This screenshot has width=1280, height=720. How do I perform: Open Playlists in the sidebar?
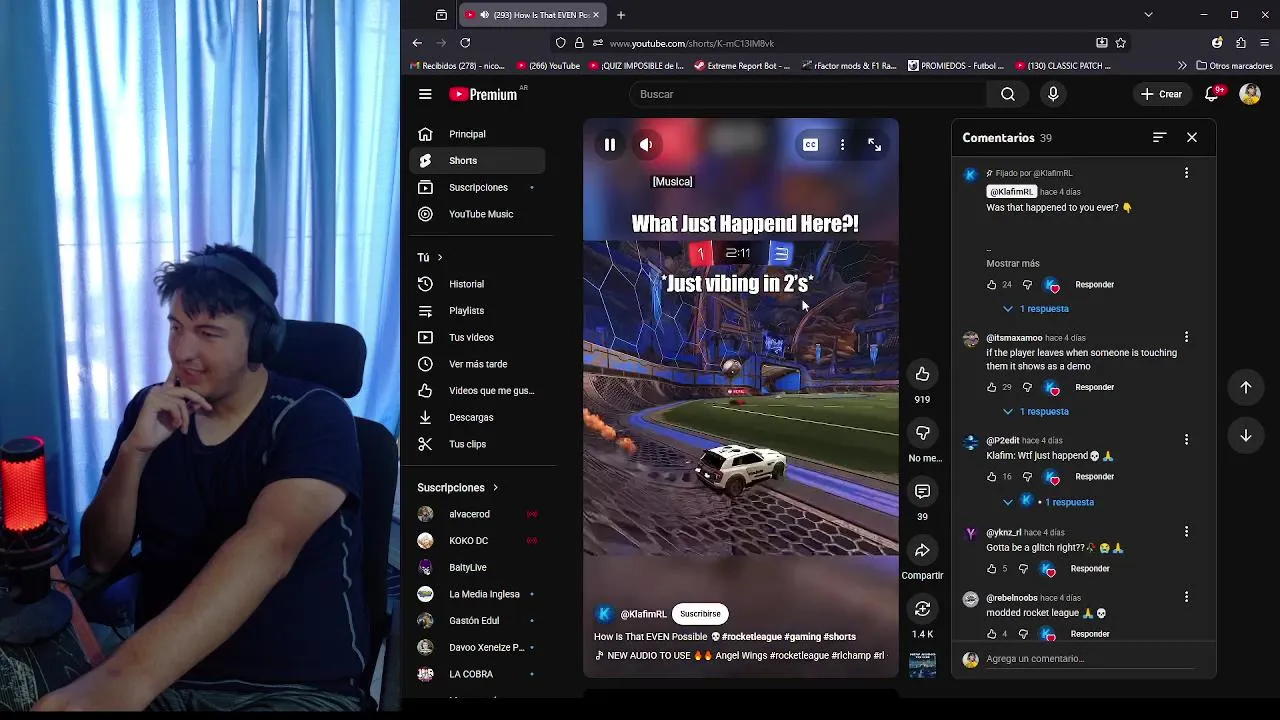[477, 311]
